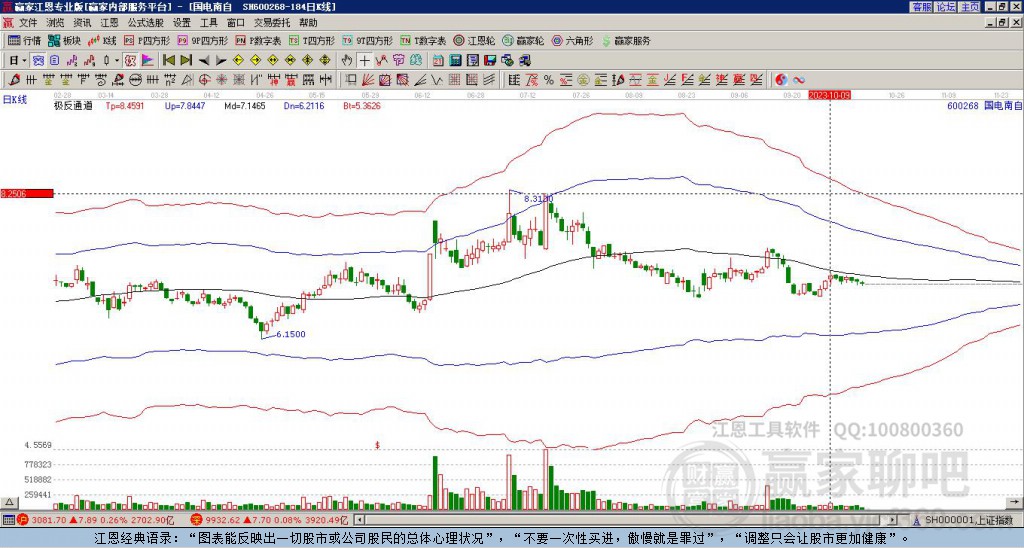The width and height of the screenshot is (1024, 548).
Task: Open the 六角形 hexagon tool
Action: [x=573, y=40]
